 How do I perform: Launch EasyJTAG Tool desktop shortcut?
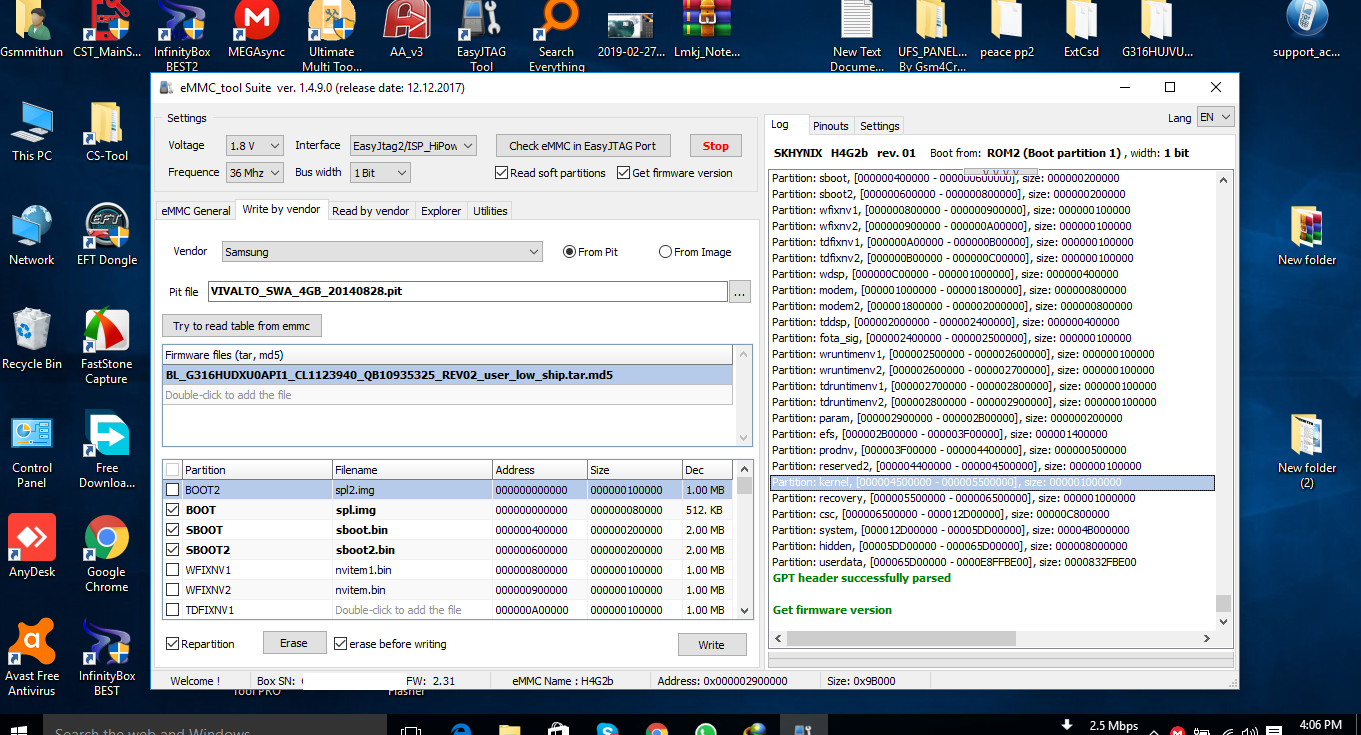[482, 37]
